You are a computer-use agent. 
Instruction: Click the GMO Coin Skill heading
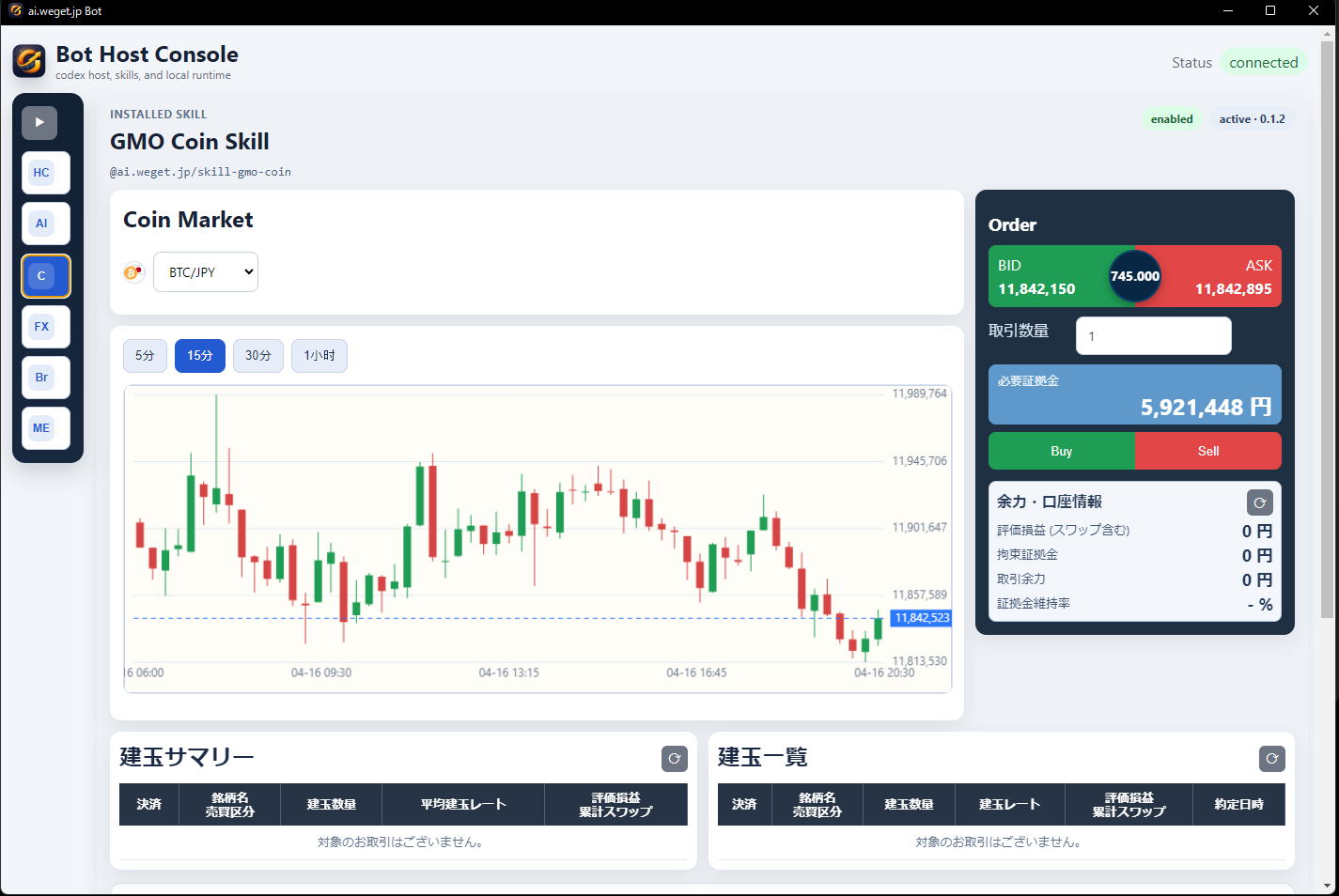[x=190, y=142]
